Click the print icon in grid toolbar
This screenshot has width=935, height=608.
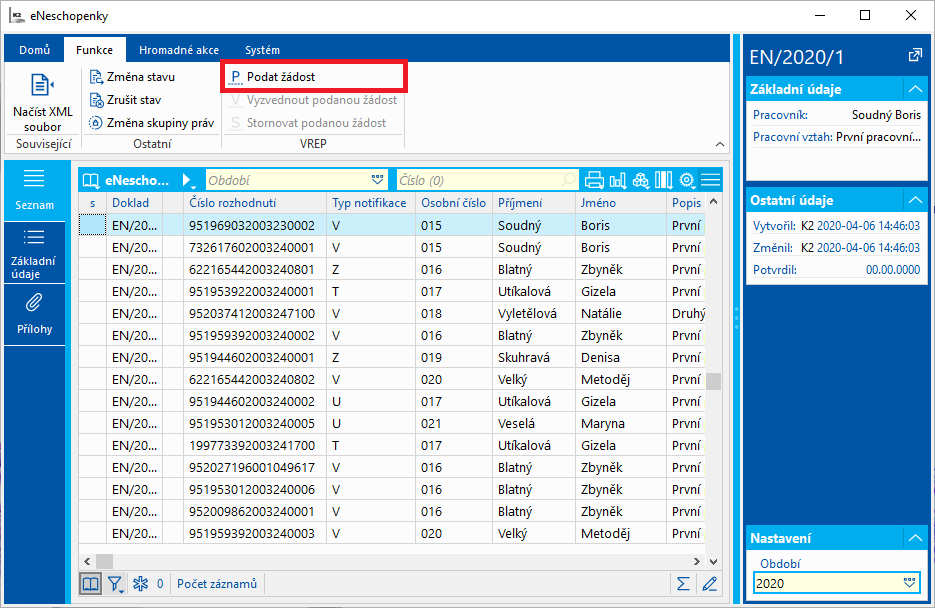click(595, 180)
